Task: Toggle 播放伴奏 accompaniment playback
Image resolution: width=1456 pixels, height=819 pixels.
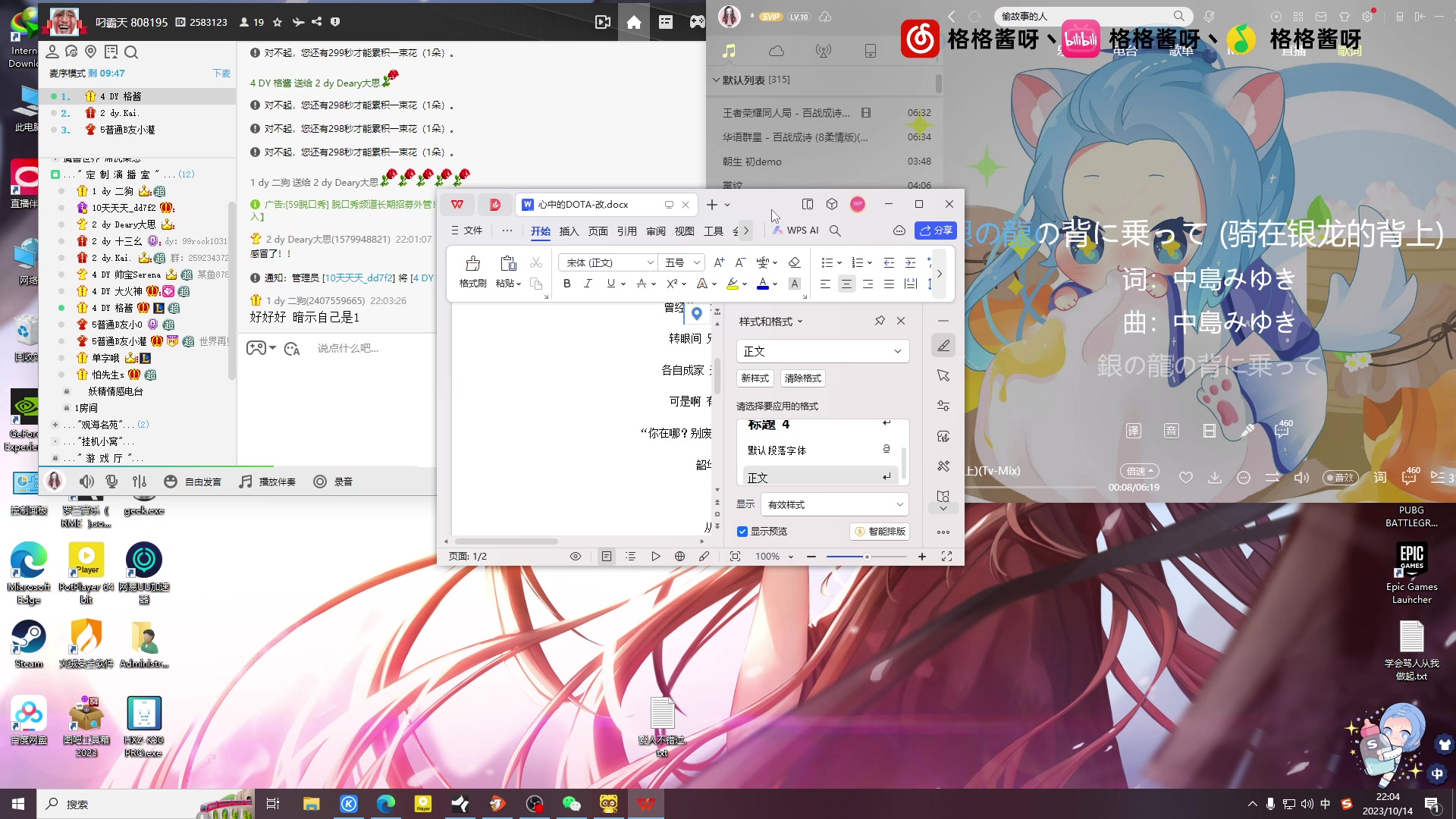Action: pyautogui.click(x=267, y=482)
